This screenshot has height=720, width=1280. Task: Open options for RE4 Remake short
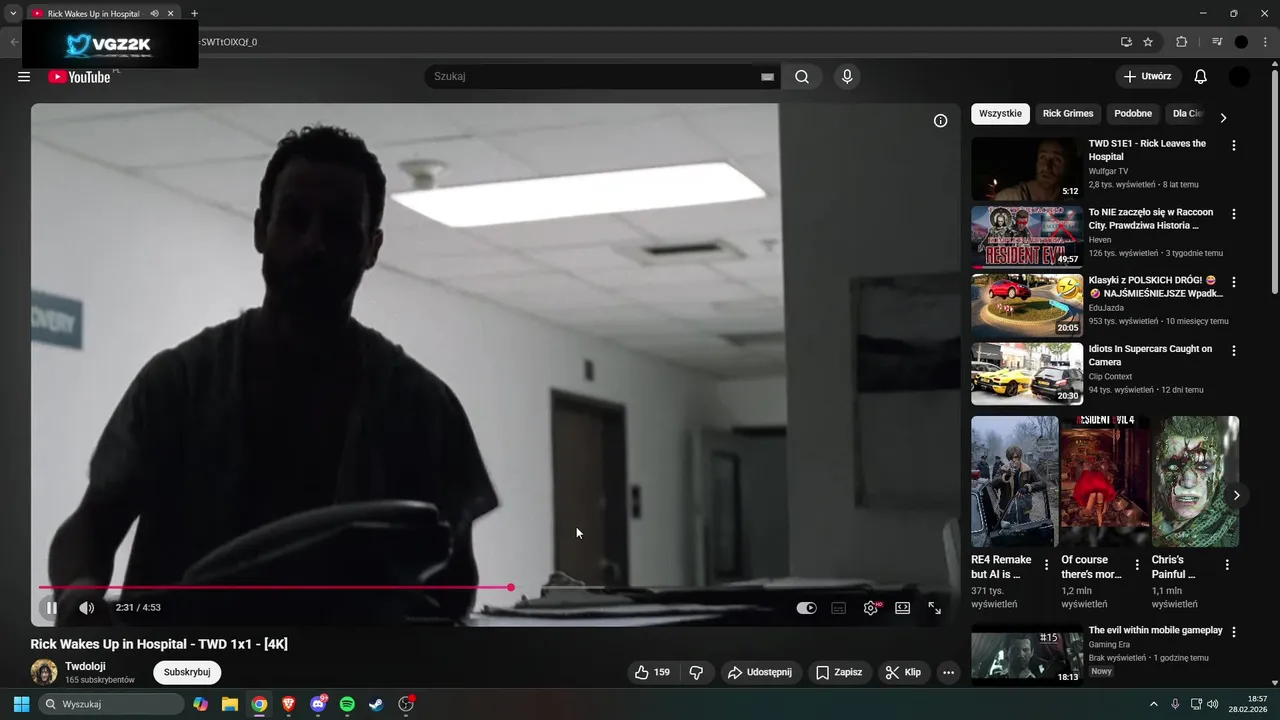[x=1047, y=565]
